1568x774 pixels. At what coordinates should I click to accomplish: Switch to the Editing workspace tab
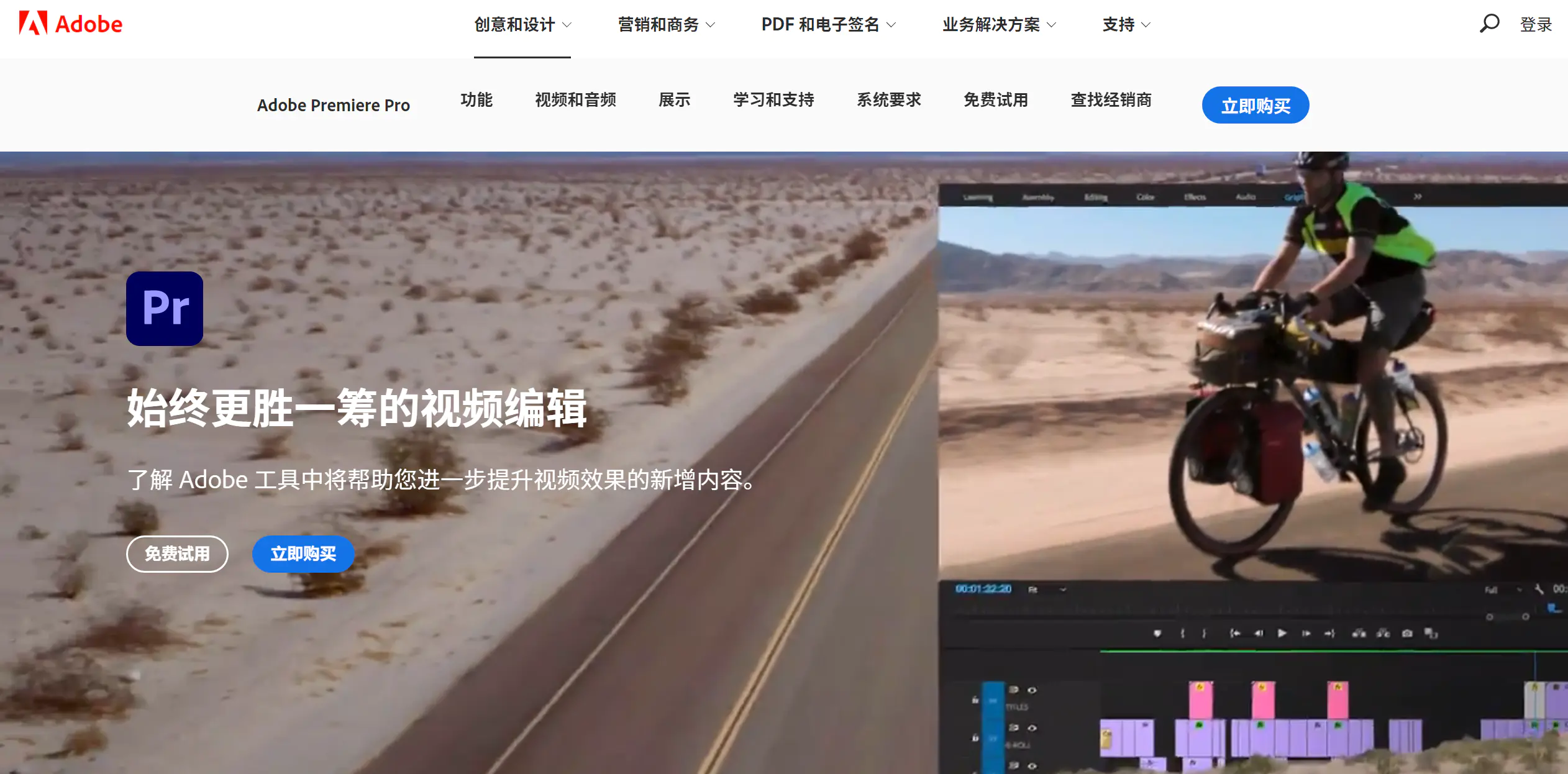point(1096,198)
